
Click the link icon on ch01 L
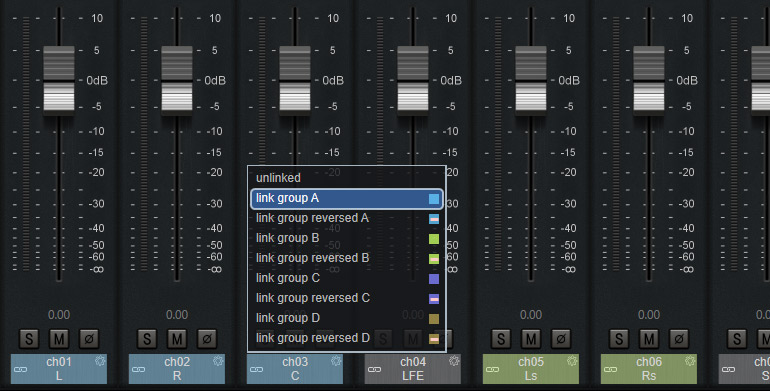point(20,369)
